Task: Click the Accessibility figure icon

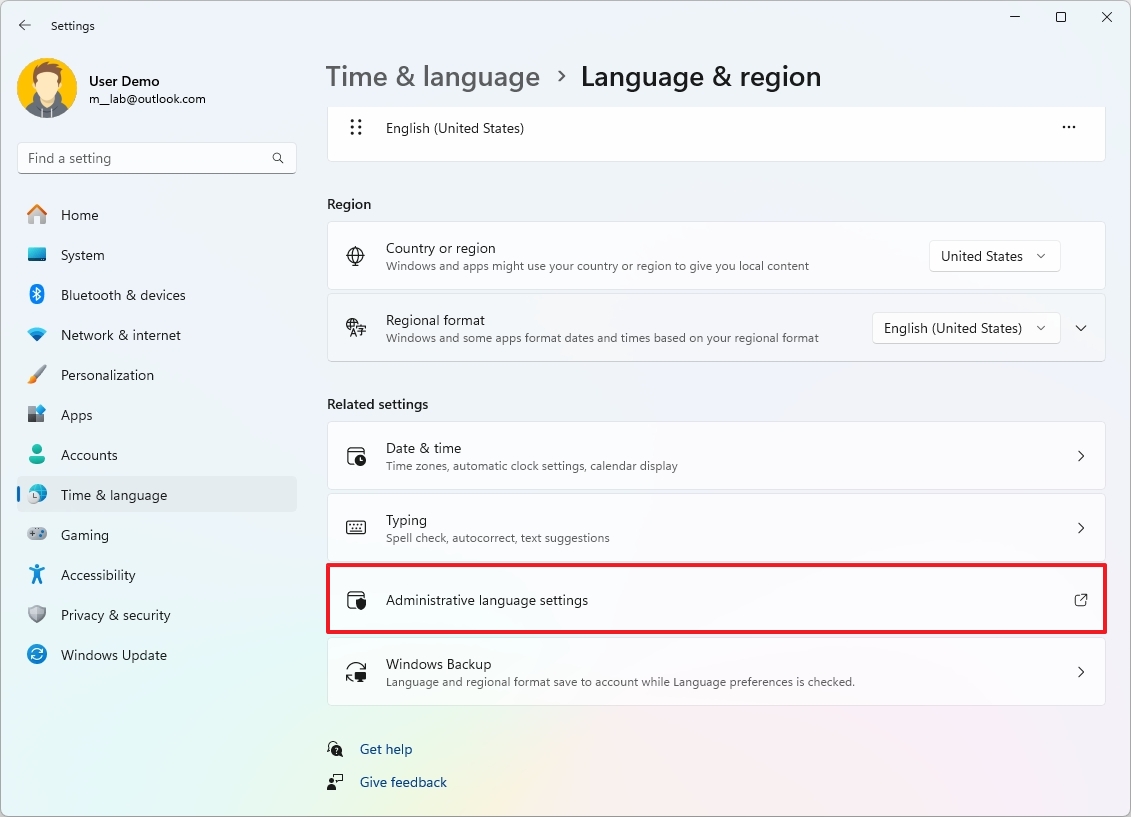Action: [37, 575]
